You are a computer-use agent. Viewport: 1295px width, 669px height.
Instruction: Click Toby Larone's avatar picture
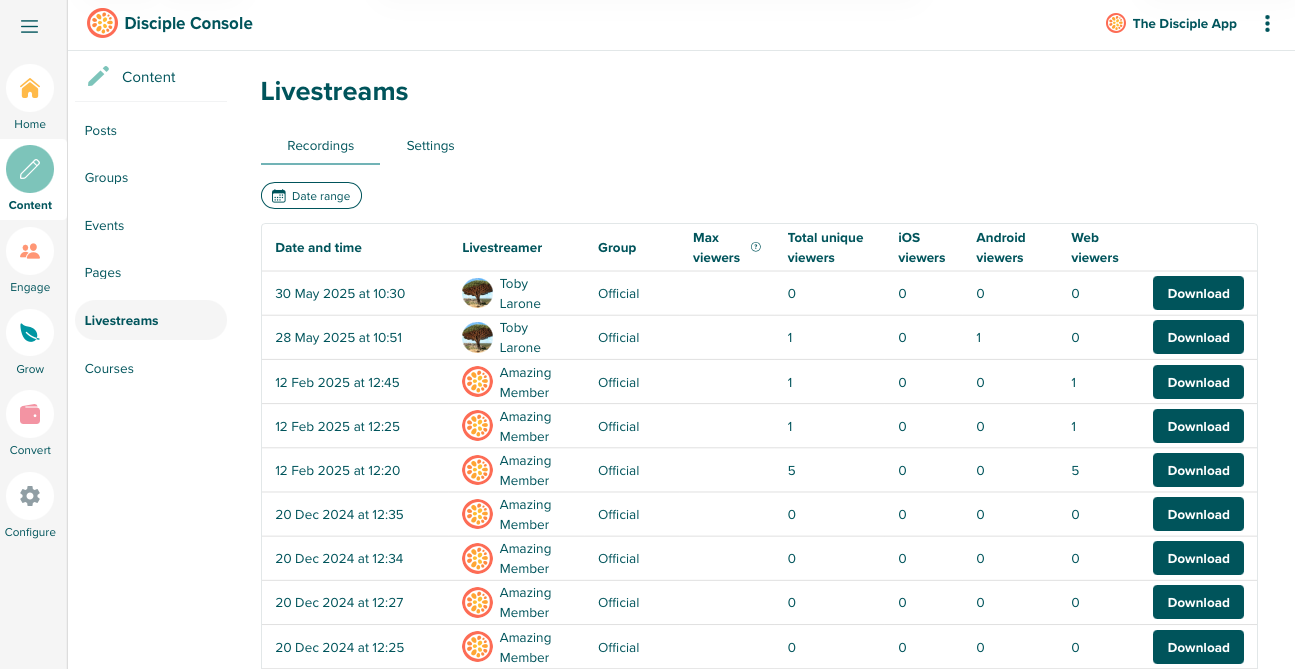point(477,293)
